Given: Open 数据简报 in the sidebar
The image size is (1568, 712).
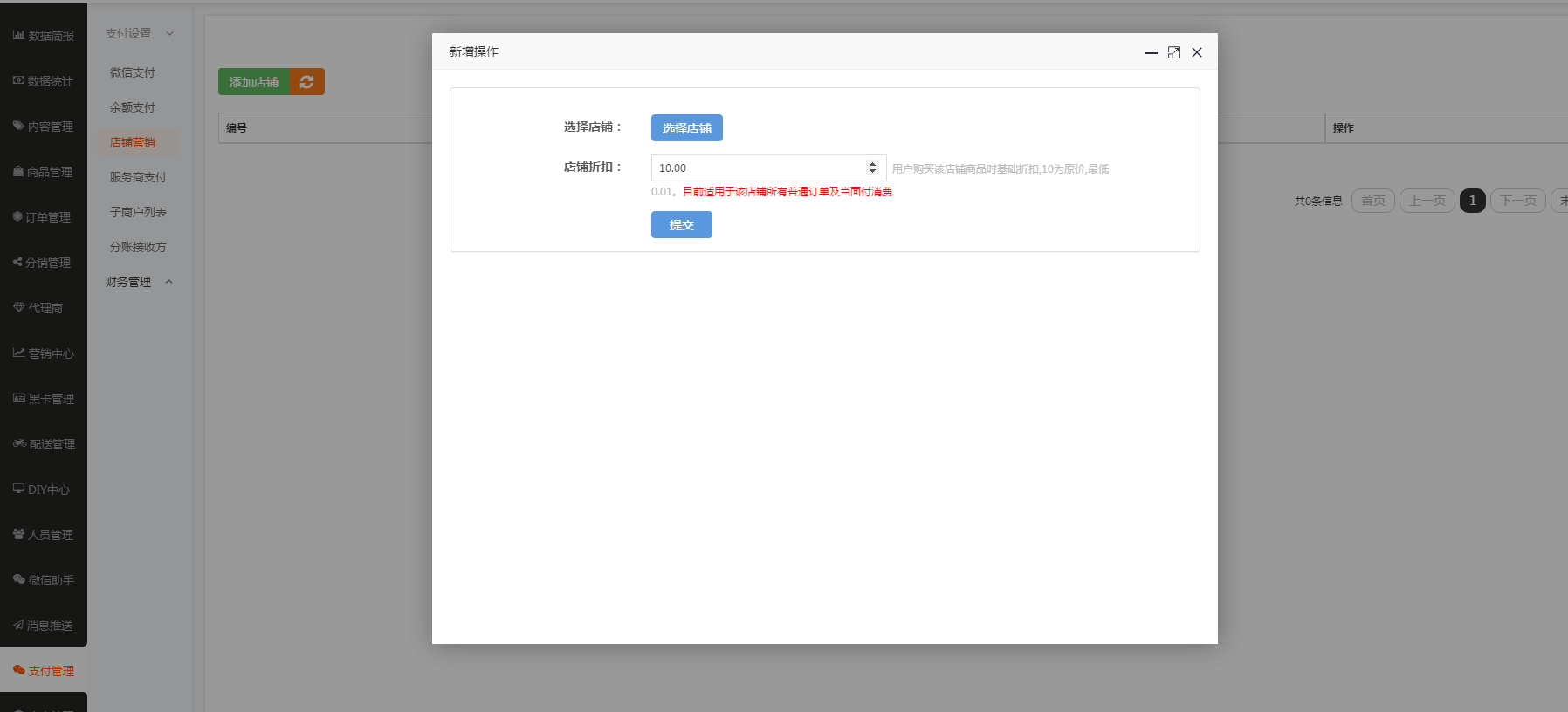Looking at the screenshot, I should [44, 36].
